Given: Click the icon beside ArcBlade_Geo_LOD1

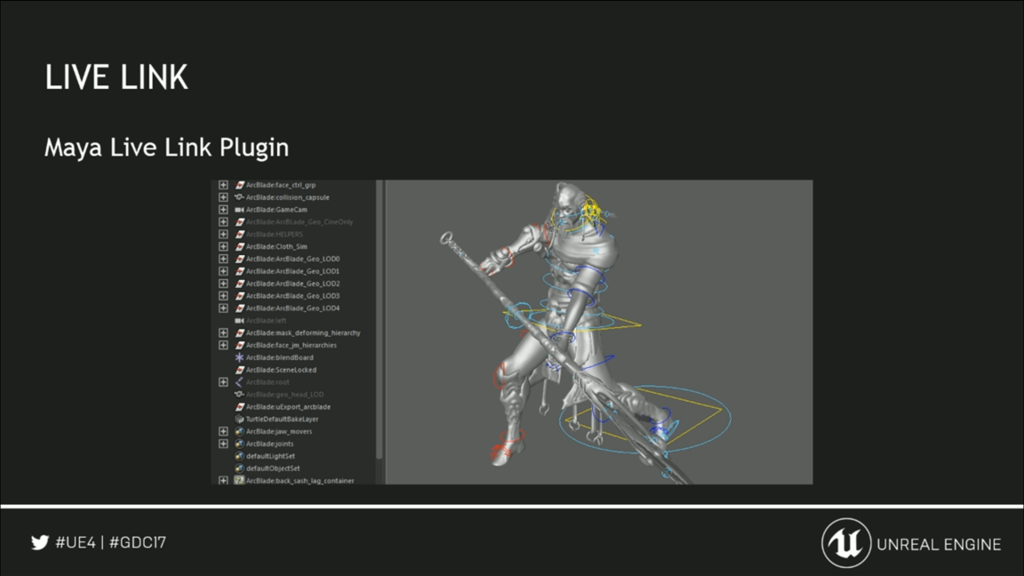Looking at the screenshot, I should click(x=240, y=271).
